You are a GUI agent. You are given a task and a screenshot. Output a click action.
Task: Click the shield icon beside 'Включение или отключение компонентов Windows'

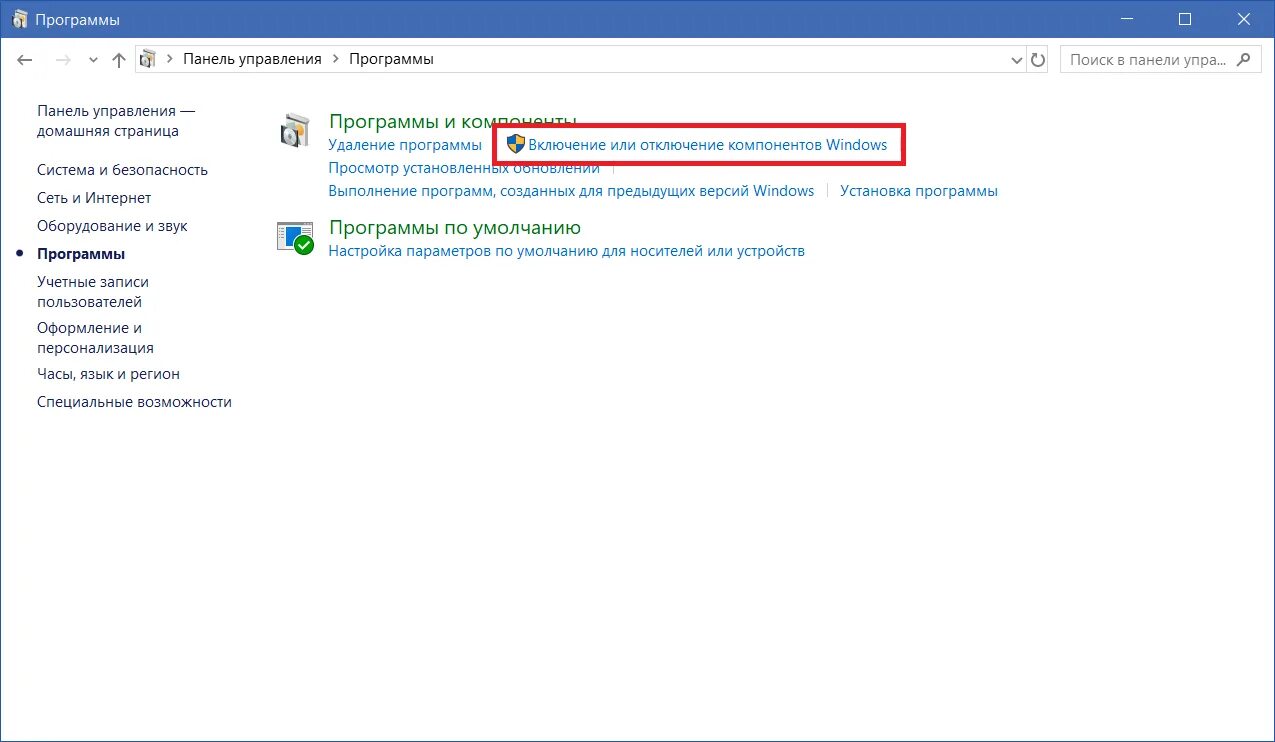point(516,144)
